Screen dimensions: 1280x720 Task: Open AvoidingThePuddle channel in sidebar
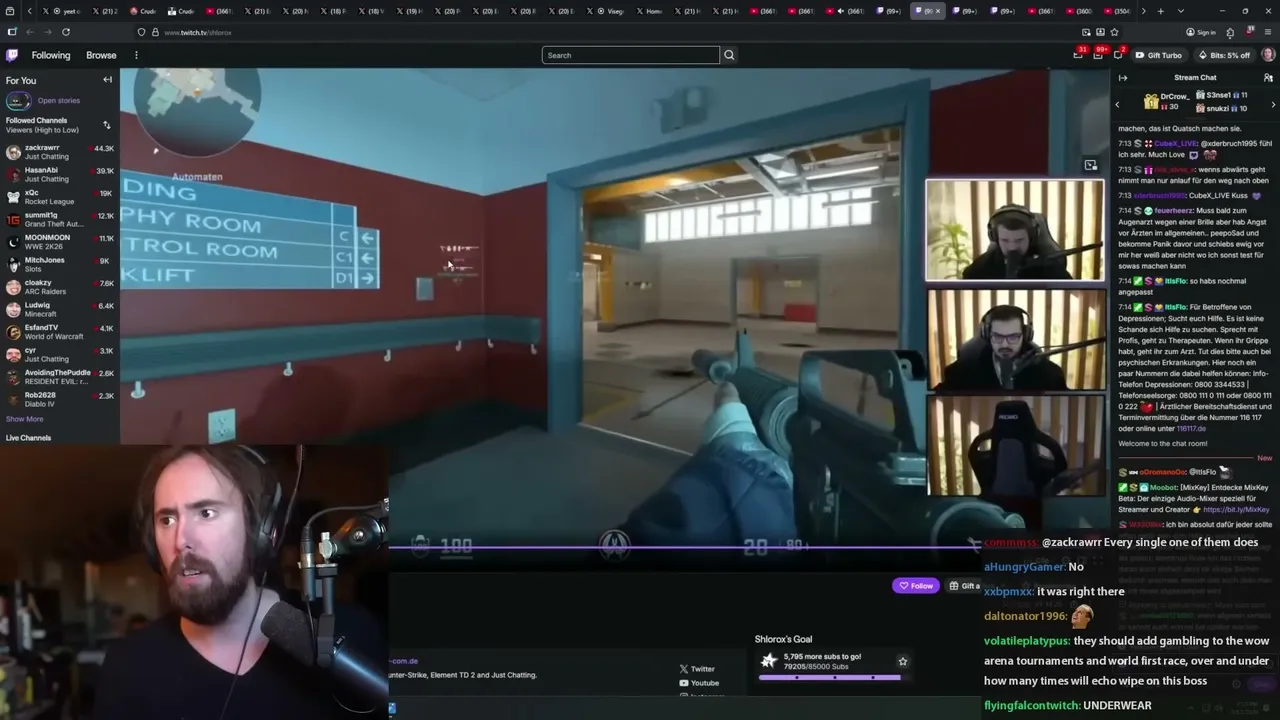(59, 377)
